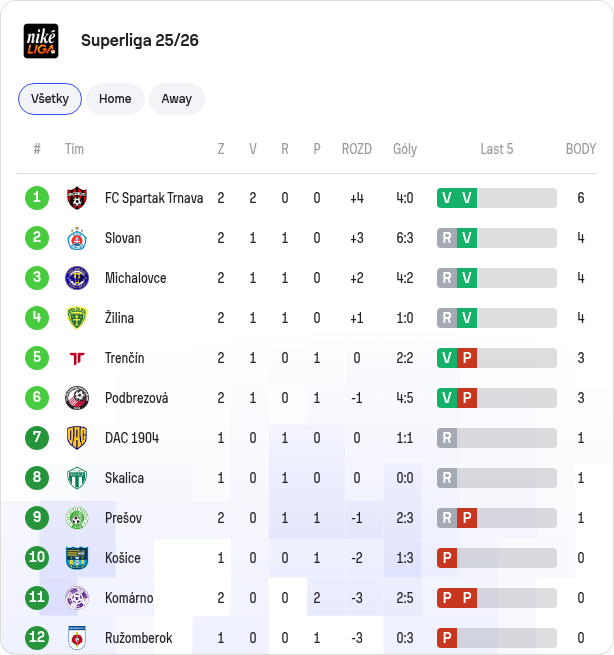Switch to the Všetky filter tab

pyautogui.click(x=50, y=99)
